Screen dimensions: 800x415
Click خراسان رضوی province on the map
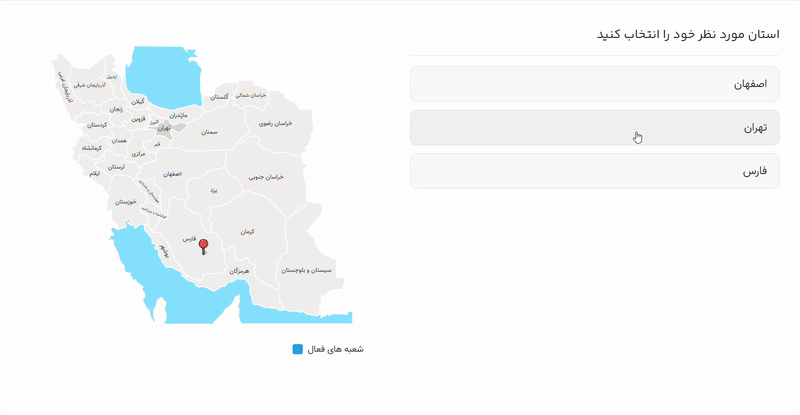[x=276, y=124]
